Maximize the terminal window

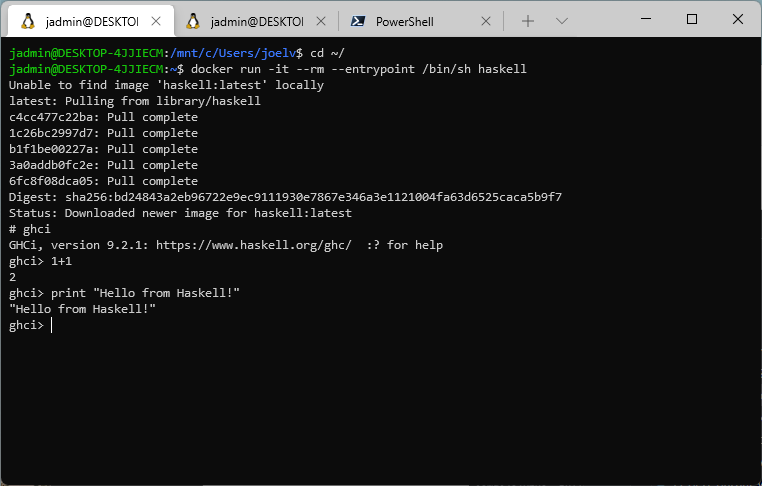pyautogui.click(x=691, y=19)
